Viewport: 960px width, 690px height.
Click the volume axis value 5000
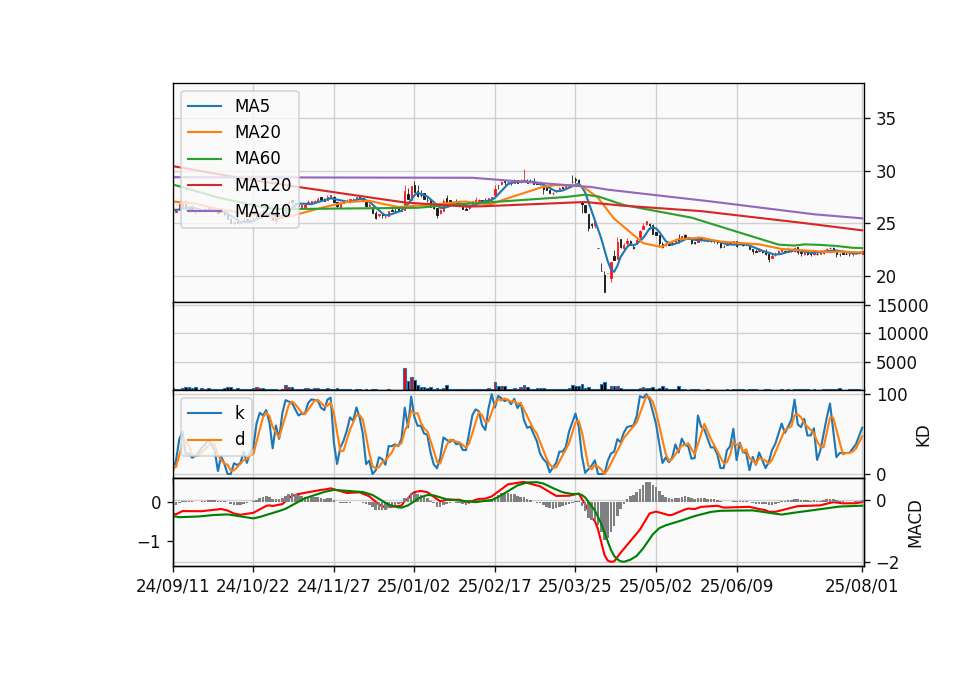[x=897, y=363]
